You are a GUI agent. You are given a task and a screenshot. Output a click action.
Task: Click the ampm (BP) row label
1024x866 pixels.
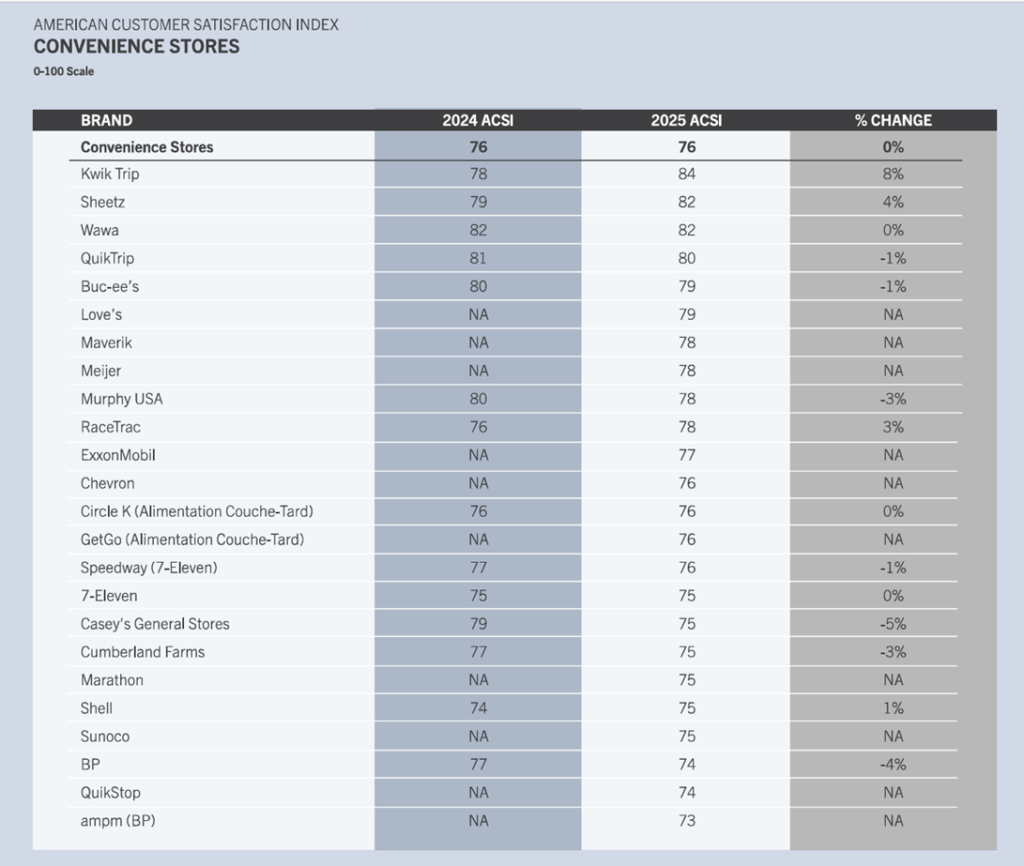118,821
